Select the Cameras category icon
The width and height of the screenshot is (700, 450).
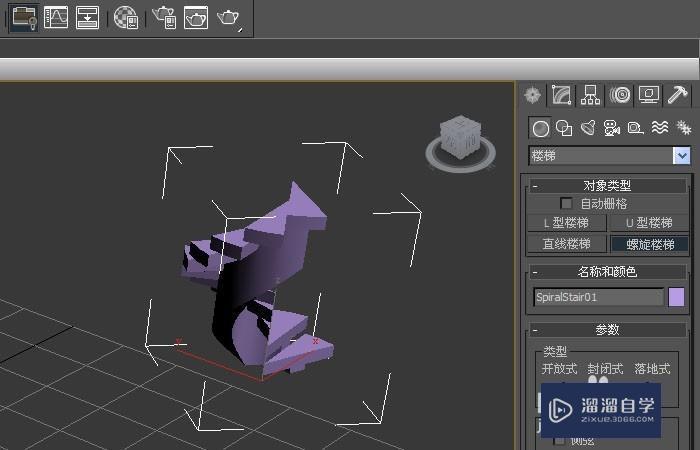[612, 128]
